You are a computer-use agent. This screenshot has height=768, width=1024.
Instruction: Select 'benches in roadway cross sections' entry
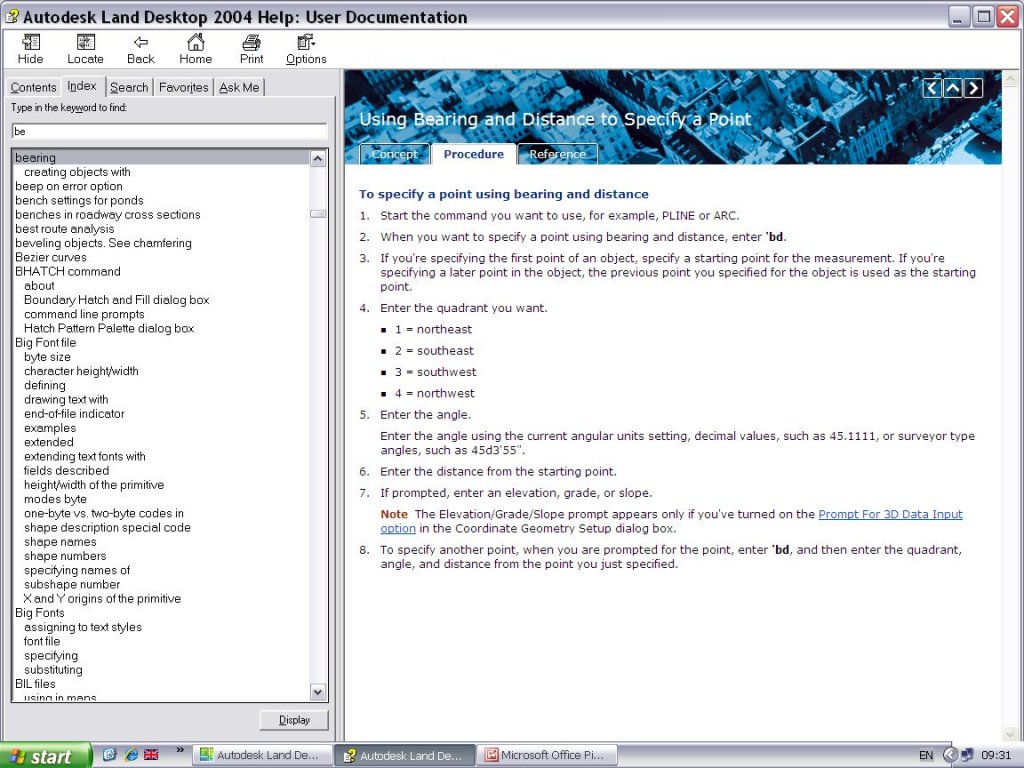click(108, 214)
